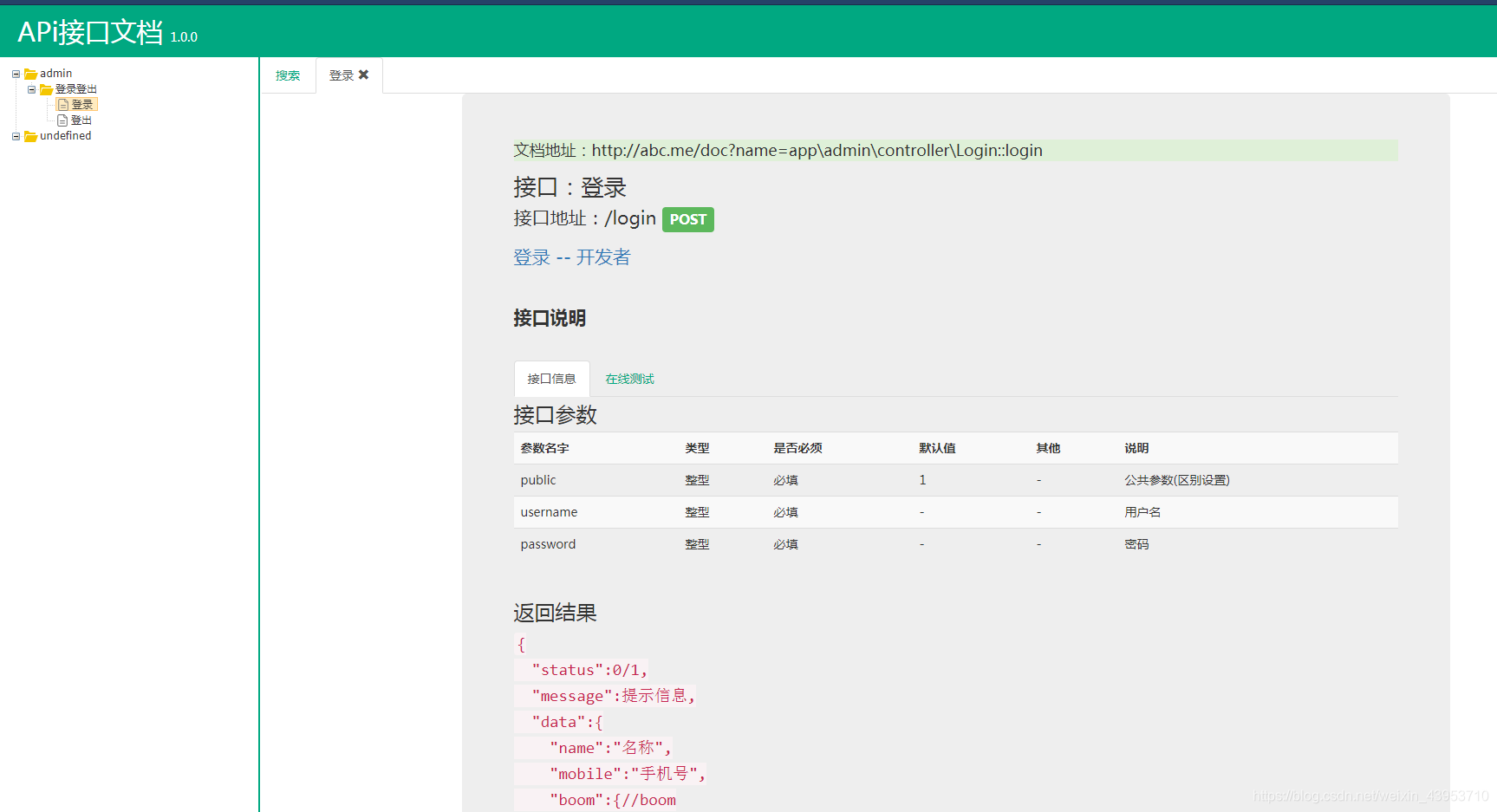Switch to the 搜索 tab
This screenshot has width=1497, height=812.
(x=288, y=75)
